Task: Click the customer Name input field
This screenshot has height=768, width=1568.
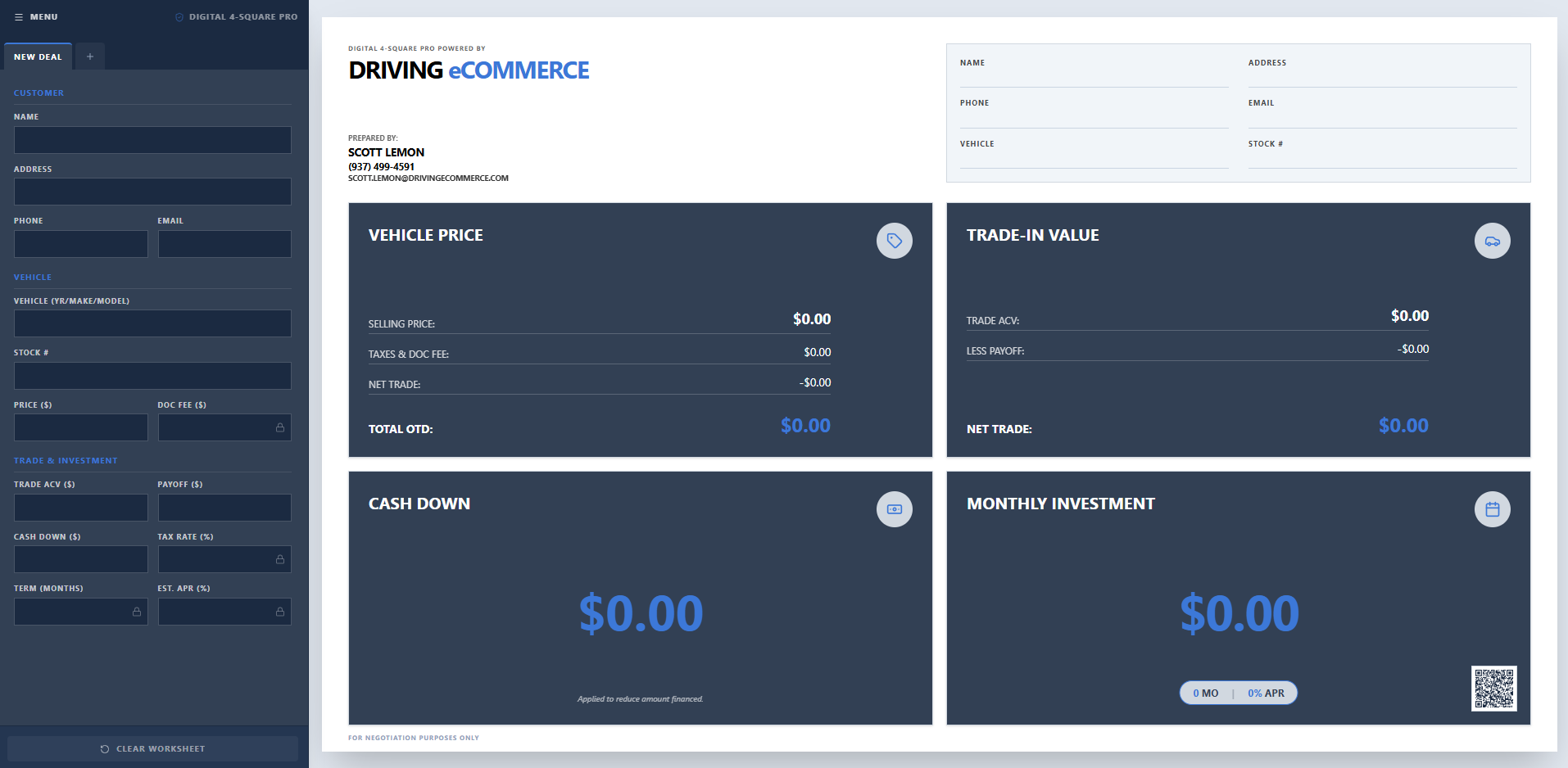Action: tap(152, 140)
